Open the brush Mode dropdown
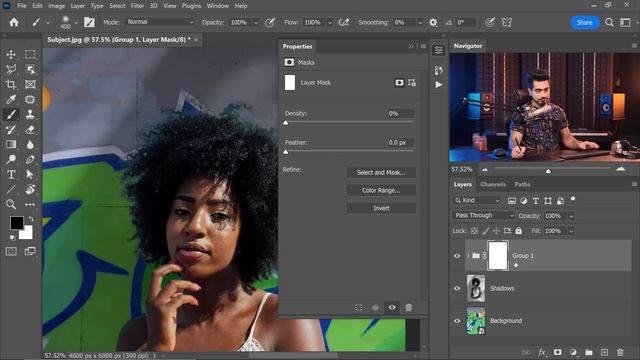Screen dimensions: 640x360 [x=160, y=22]
